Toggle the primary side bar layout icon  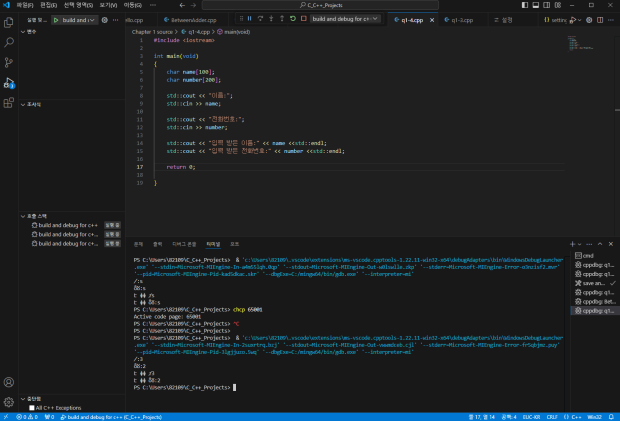(525, 5)
